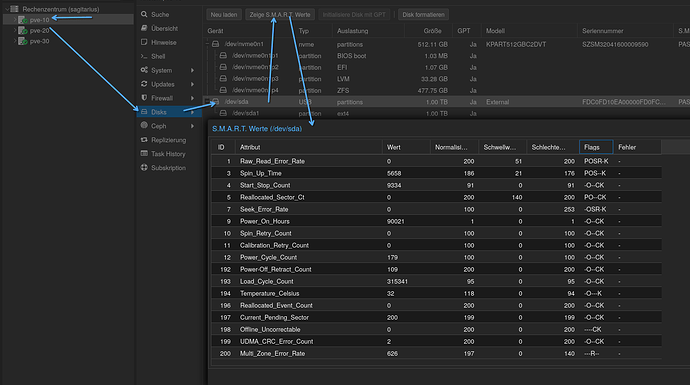Select the pve-10 node server icon
This screenshot has width=690, height=385.
click(23, 20)
